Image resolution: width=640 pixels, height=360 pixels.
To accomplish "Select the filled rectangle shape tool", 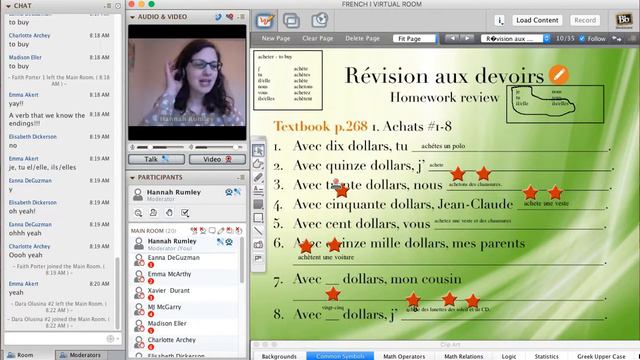I will pyautogui.click(x=258, y=204).
